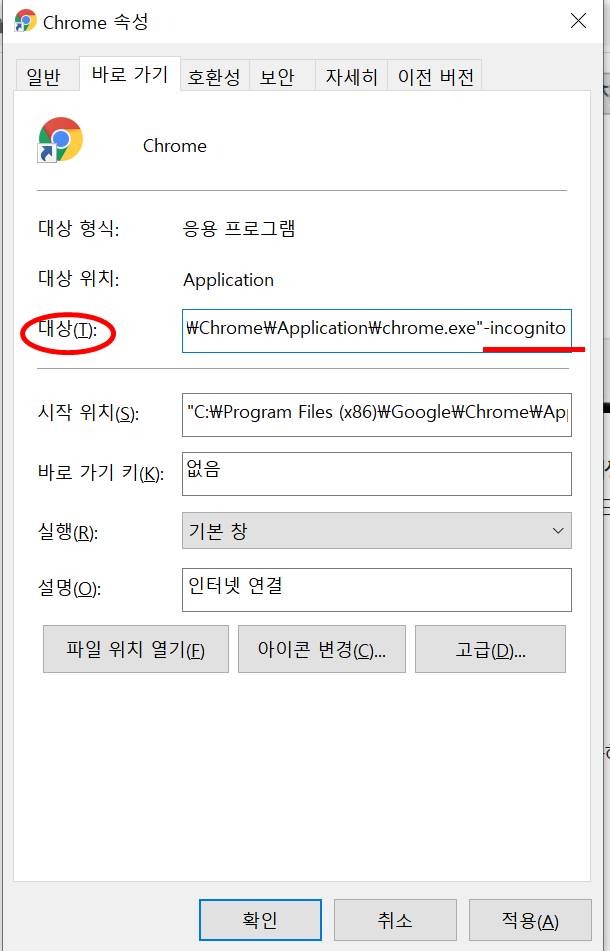Screen dimensions: 610x951
Task: Open the 호환성 tab
Action: (x=214, y=76)
